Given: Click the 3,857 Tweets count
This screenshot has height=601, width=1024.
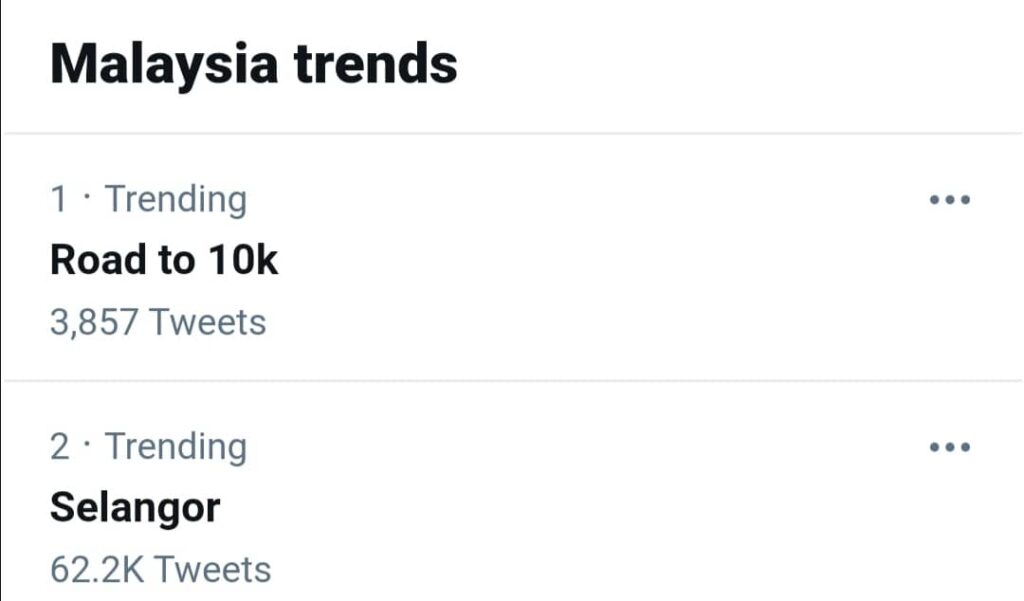Looking at the screenshot, I should coord(158,323).
